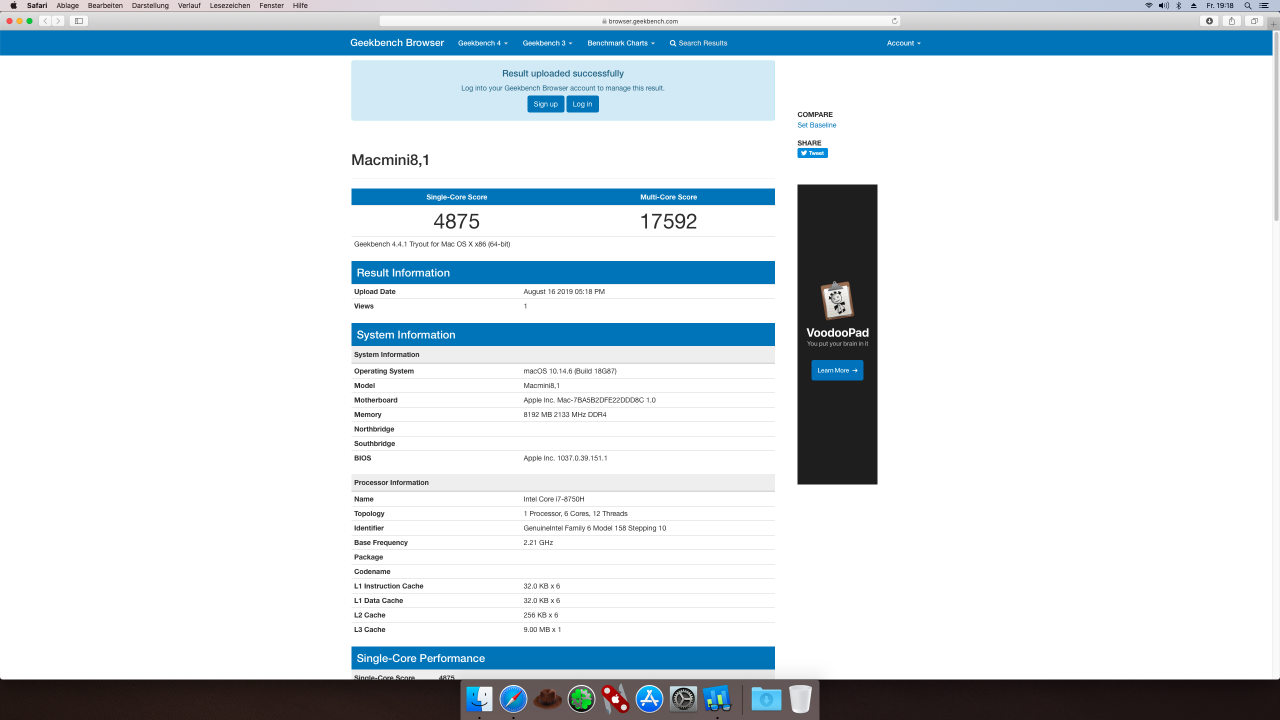The width and height of the screenshot is (1280, 720).
Task: Select single-core score 4875
Action: 457,221
